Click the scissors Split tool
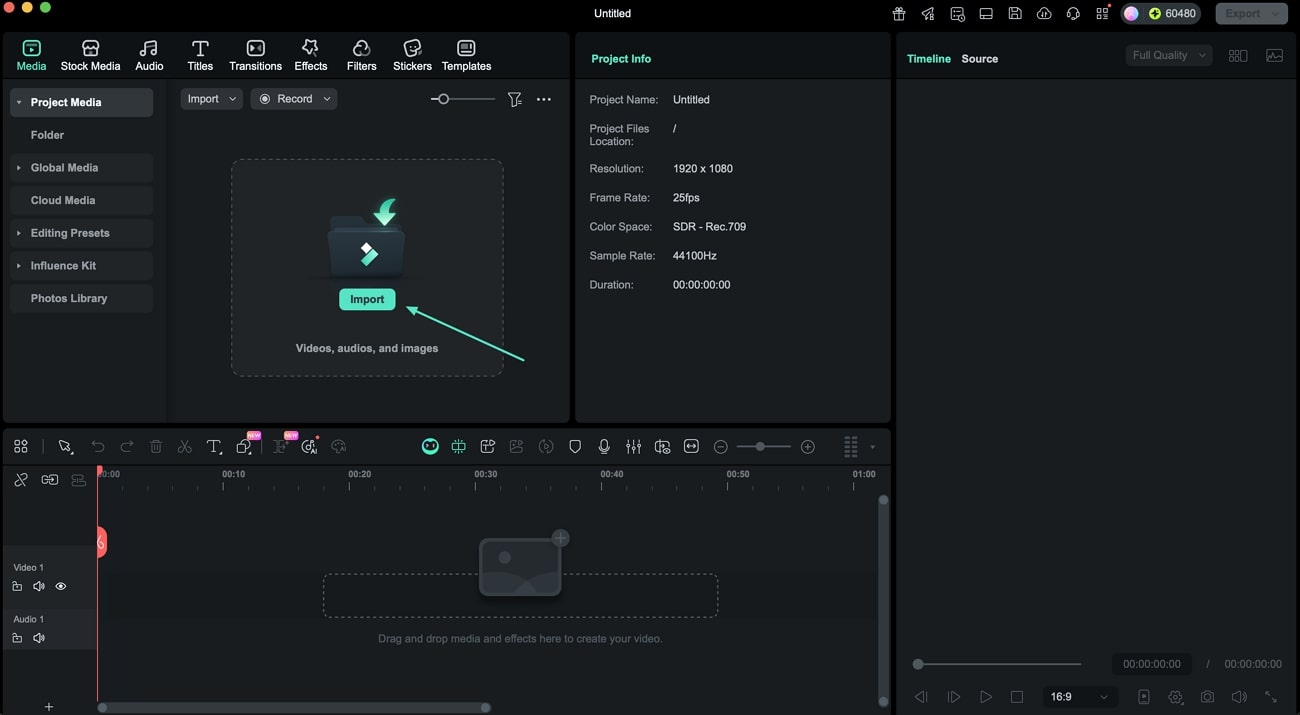Viewport: 1300px width, 715px height. click(x=185, y=447)
